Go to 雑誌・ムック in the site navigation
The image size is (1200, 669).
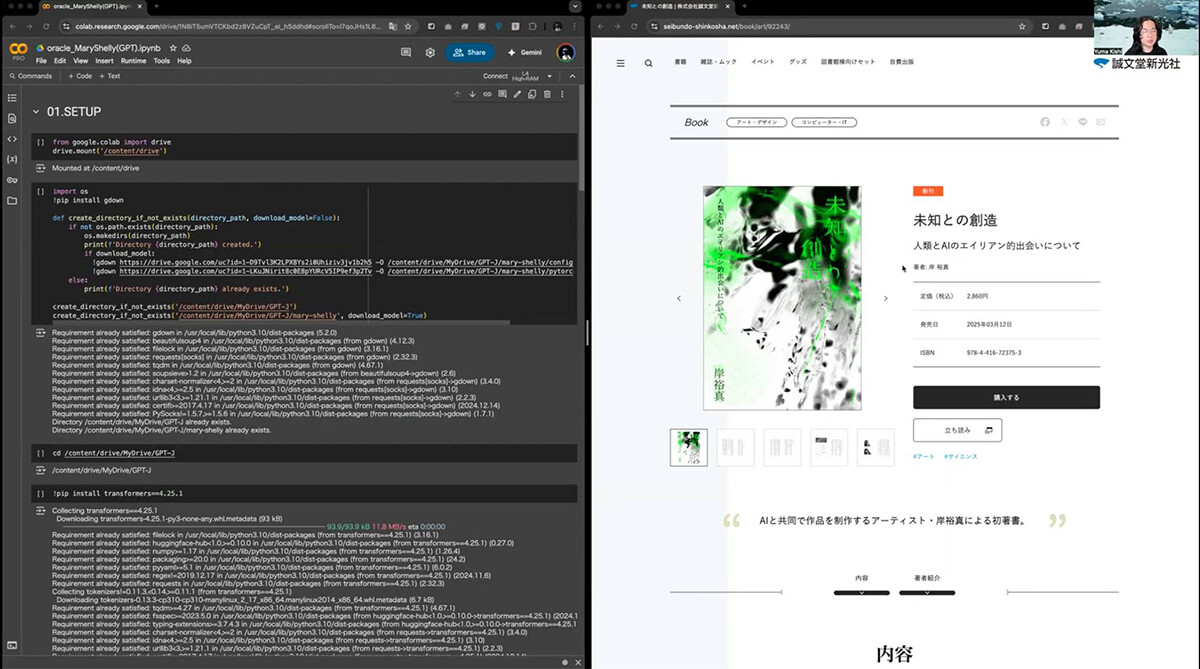tap(719, 62)
